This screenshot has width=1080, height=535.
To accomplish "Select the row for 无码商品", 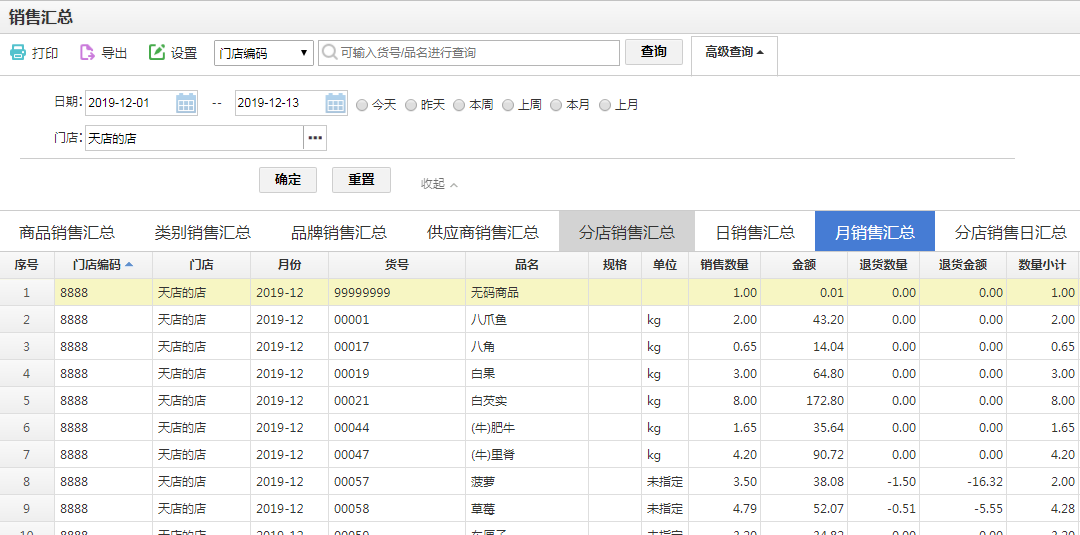I will tap(539, 293).
